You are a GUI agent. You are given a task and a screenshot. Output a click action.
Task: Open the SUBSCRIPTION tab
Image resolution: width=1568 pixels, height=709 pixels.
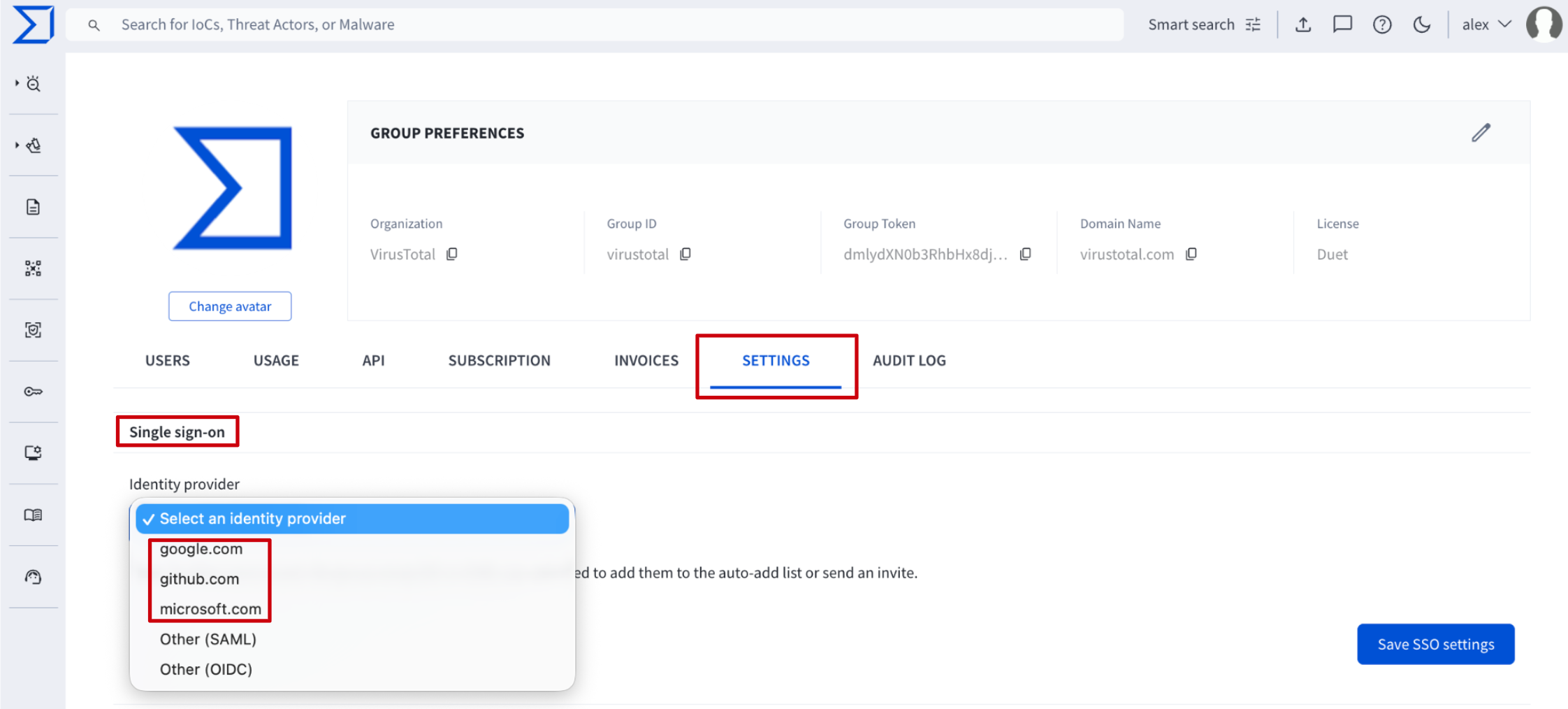click(x=500, y=361)
